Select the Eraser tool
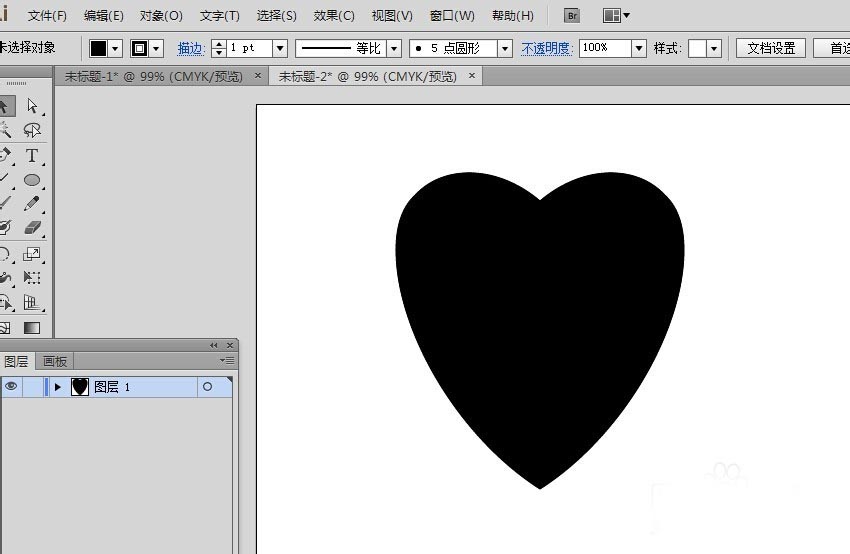The width and height of the screenshot is (850, 554). click(32, 228)
